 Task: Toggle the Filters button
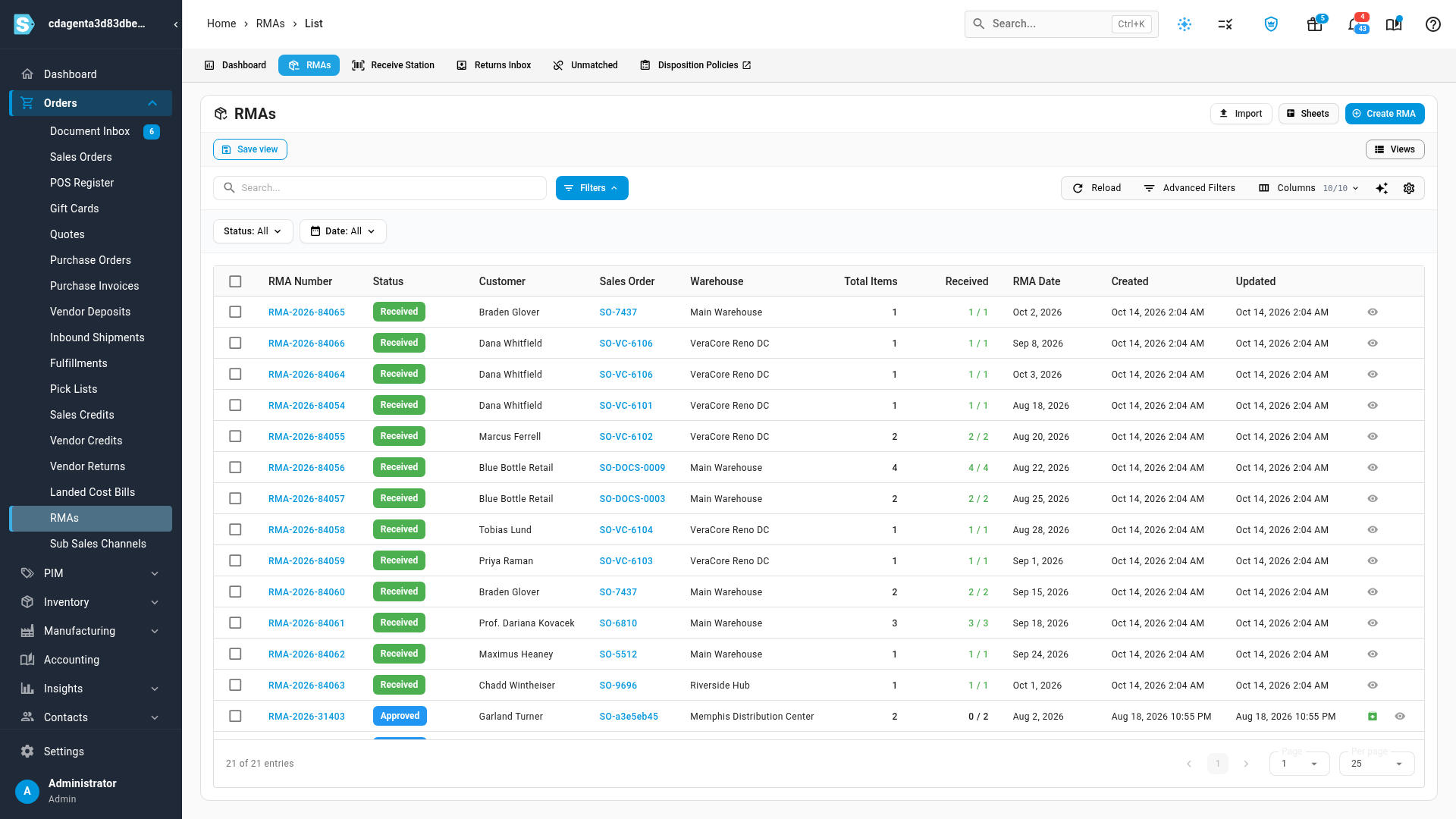592,188
